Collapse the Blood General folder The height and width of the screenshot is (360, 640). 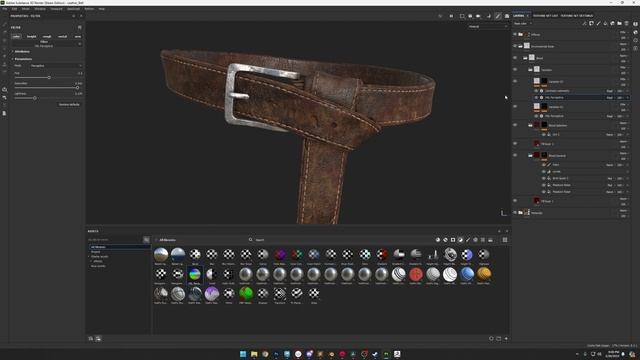530,155
